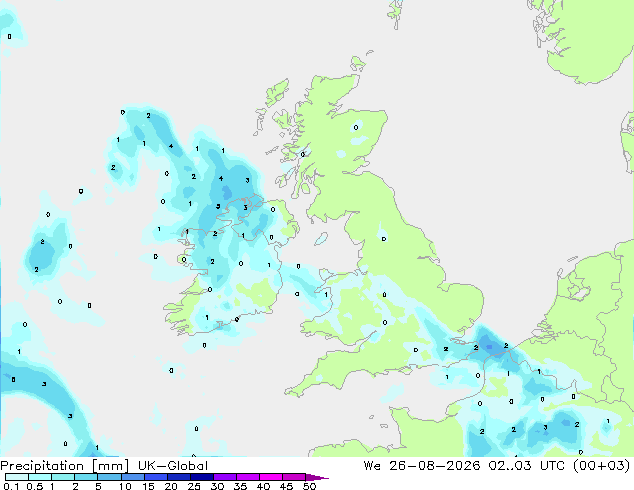This screenshot has height=490, width=634.
Task: Click the 10–15 mm blue legend swatch
Action: (x=132, y=477)
